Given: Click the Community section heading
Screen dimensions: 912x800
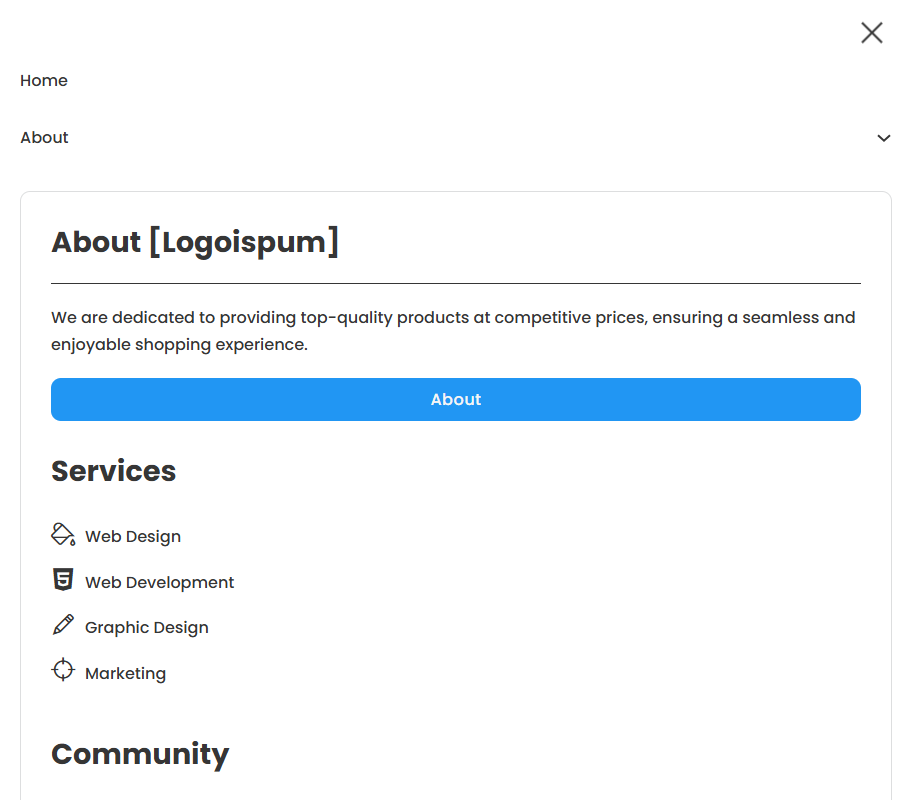Looking at the screenshot, I should 140,754.
